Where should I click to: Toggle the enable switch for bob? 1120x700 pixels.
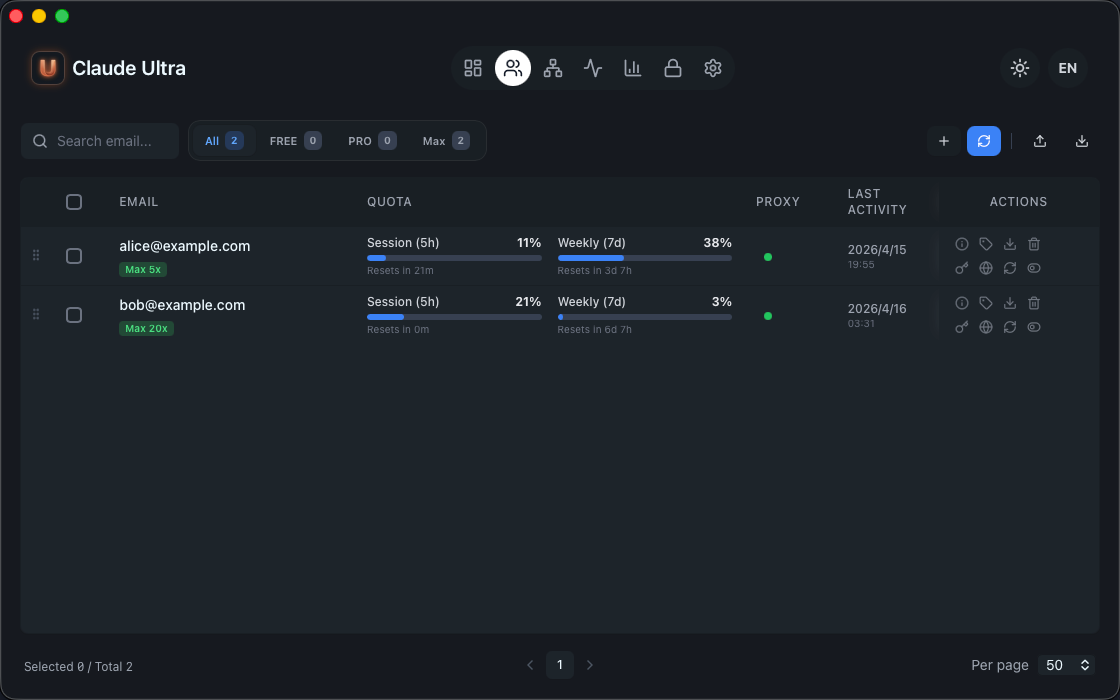[1034, 327]
